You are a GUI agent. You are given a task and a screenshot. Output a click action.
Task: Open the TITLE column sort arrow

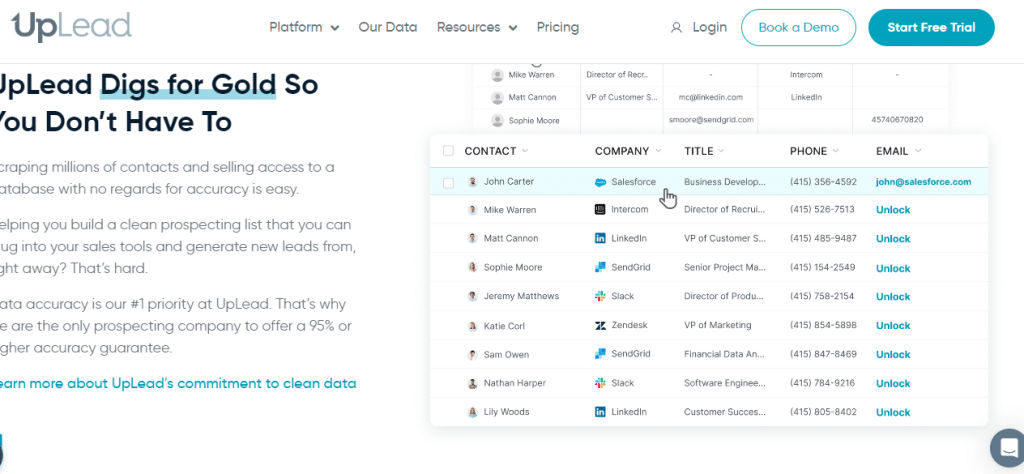pos(721,151)
